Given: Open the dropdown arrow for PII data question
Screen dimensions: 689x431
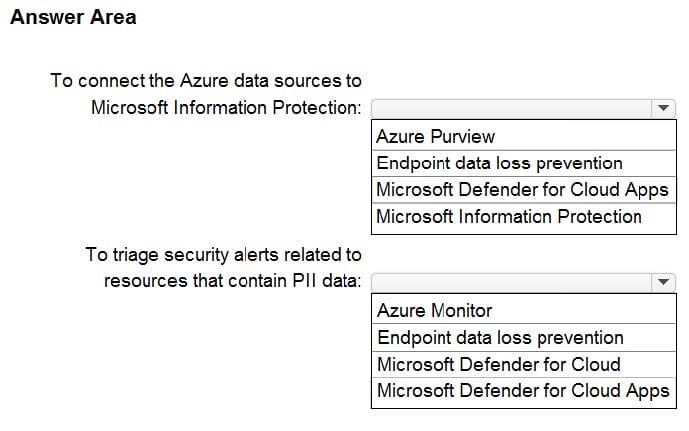Looking at the screenshot, I should 665,283.
